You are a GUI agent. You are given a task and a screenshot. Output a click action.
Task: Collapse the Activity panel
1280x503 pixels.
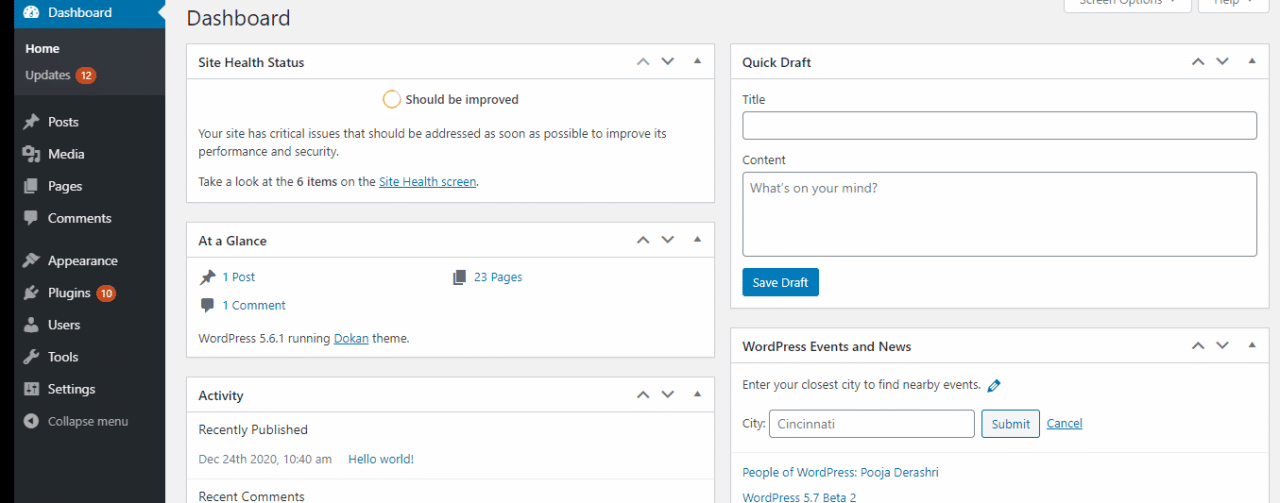click(697, 395)
